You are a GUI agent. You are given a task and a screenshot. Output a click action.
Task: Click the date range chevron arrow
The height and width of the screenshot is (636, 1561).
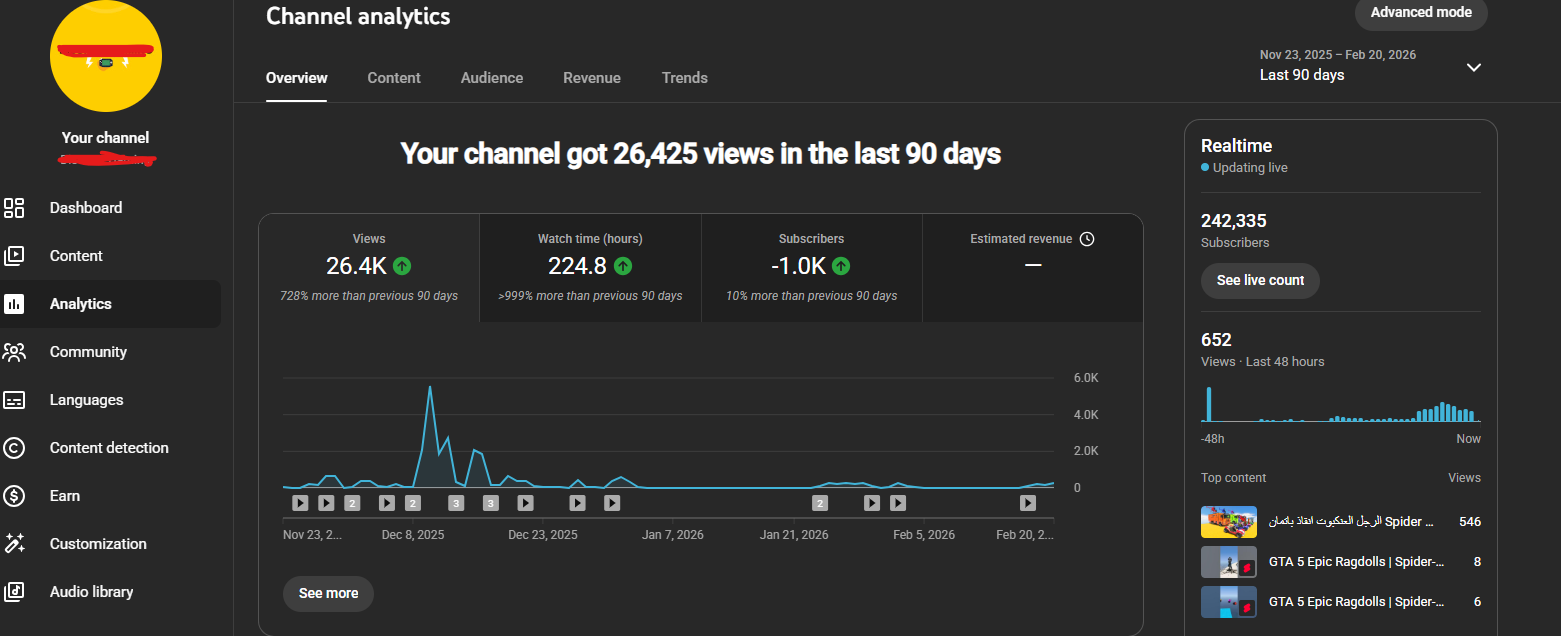(x=1473, y=67)
